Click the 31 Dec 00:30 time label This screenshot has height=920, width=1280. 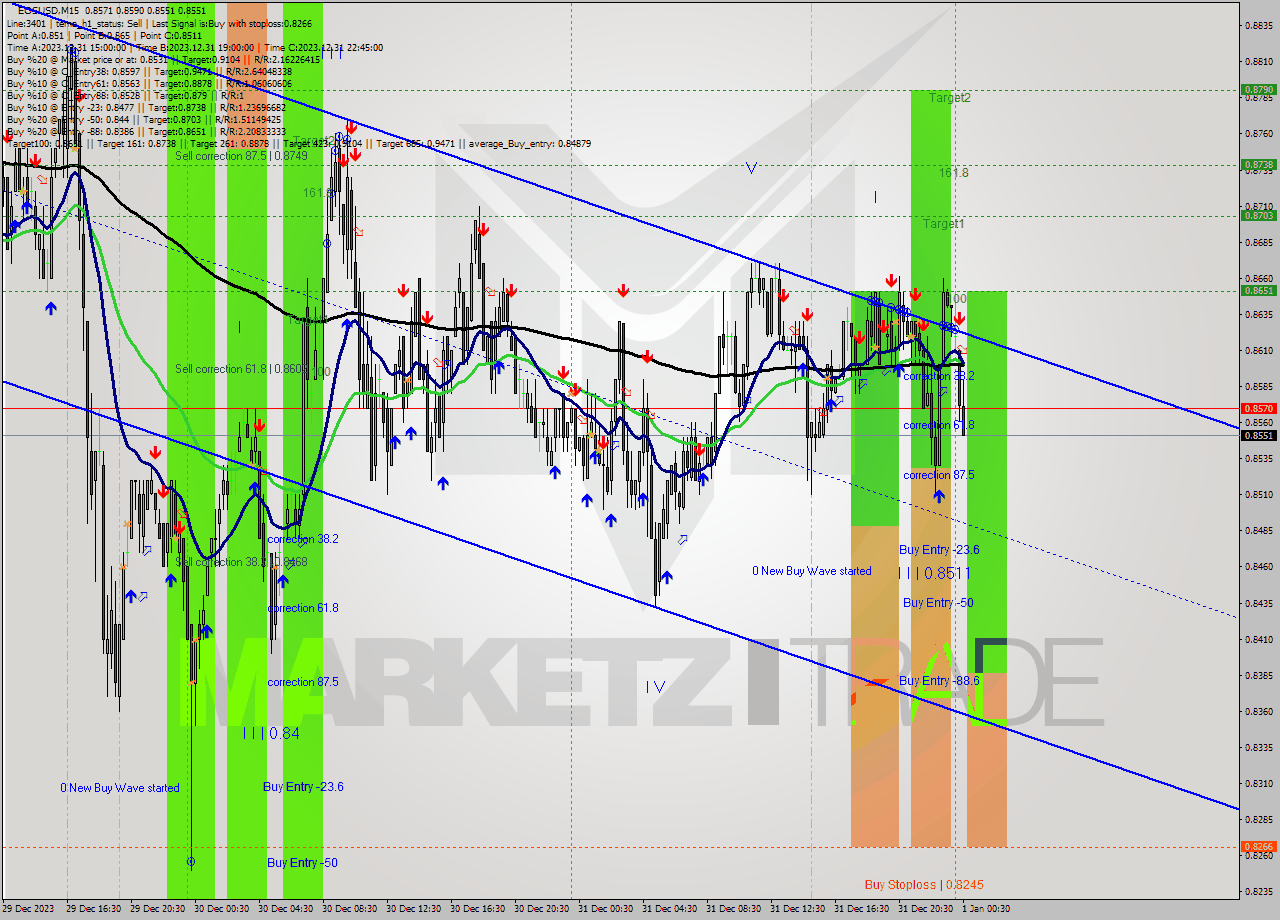click(606, 909)
